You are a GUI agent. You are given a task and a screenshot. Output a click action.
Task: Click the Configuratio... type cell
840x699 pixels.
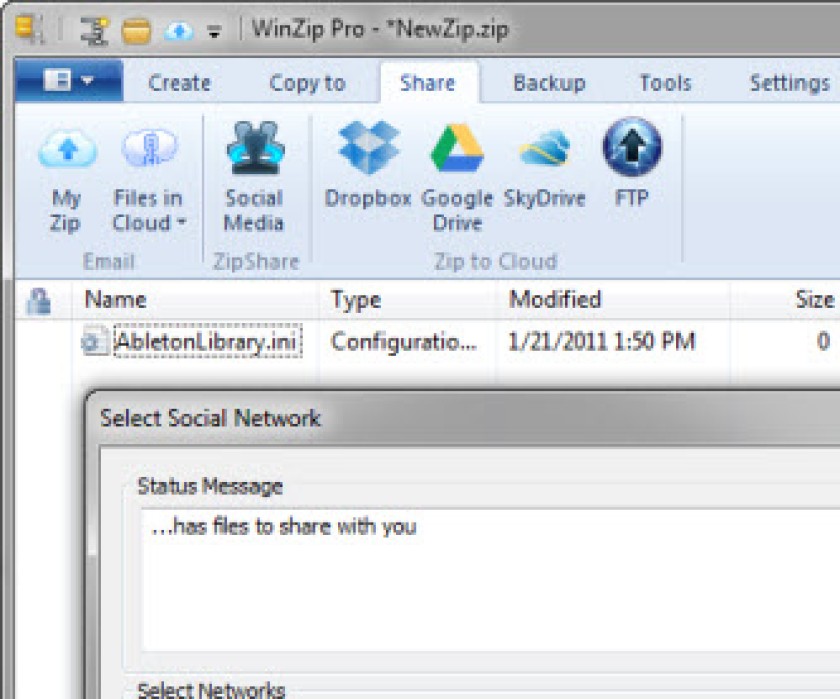(x=403, y=341)
